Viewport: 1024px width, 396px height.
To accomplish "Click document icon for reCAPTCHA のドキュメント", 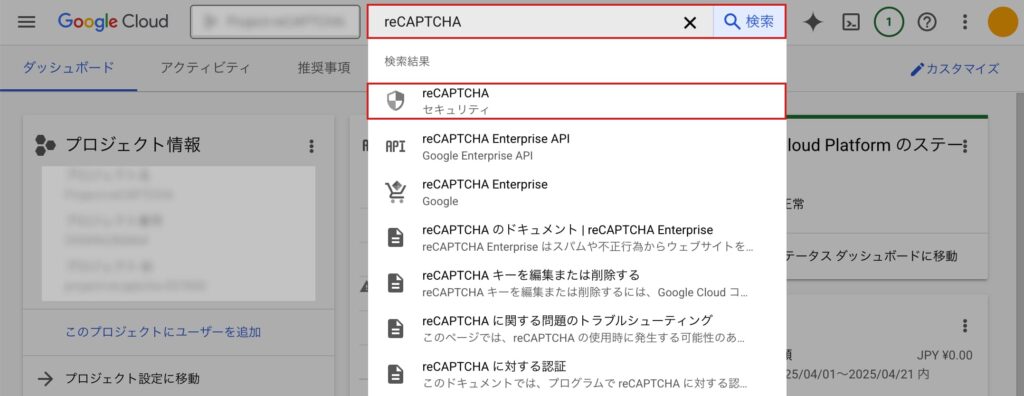I will [x=396, y=238].
